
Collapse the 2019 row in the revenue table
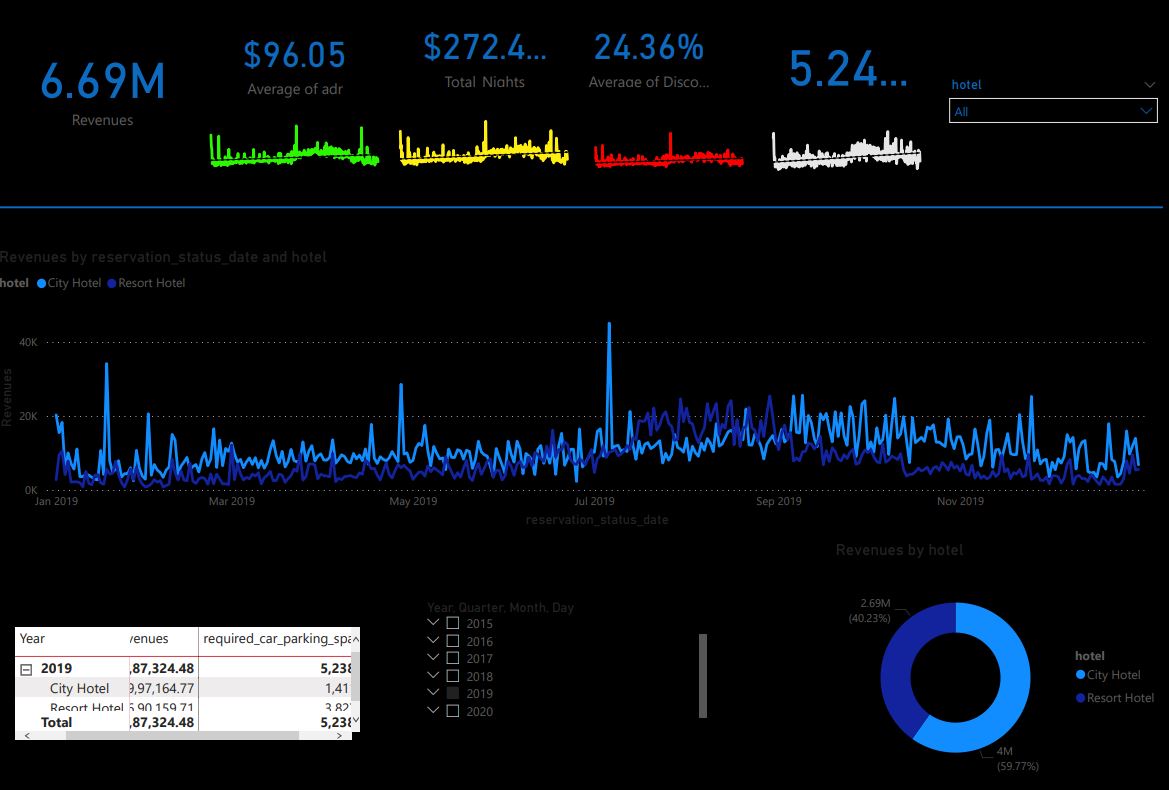[x=25, y=668]
